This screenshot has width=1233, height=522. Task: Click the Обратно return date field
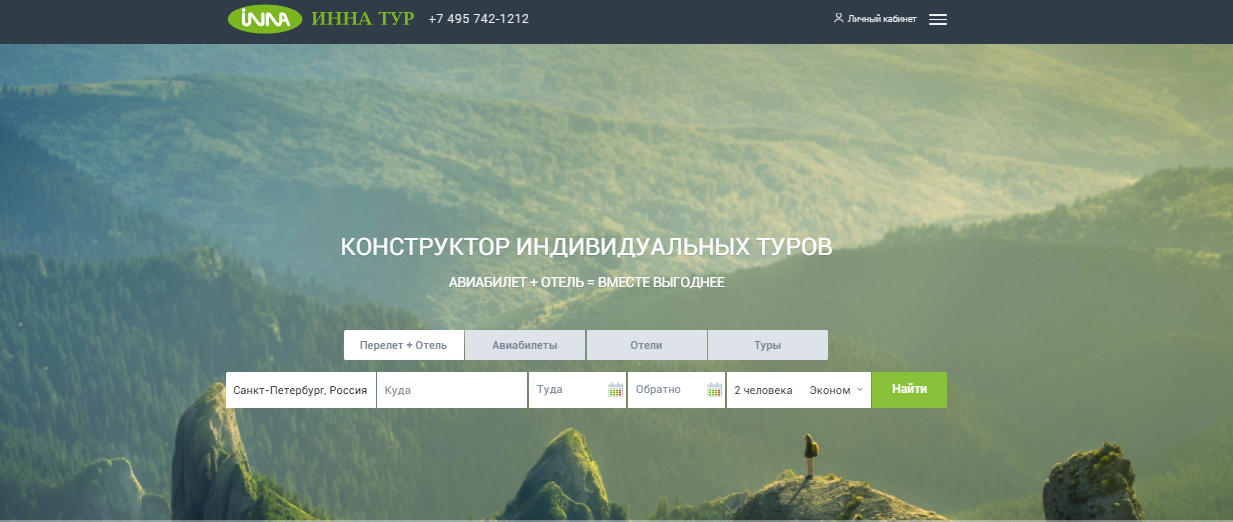point(664,390)
